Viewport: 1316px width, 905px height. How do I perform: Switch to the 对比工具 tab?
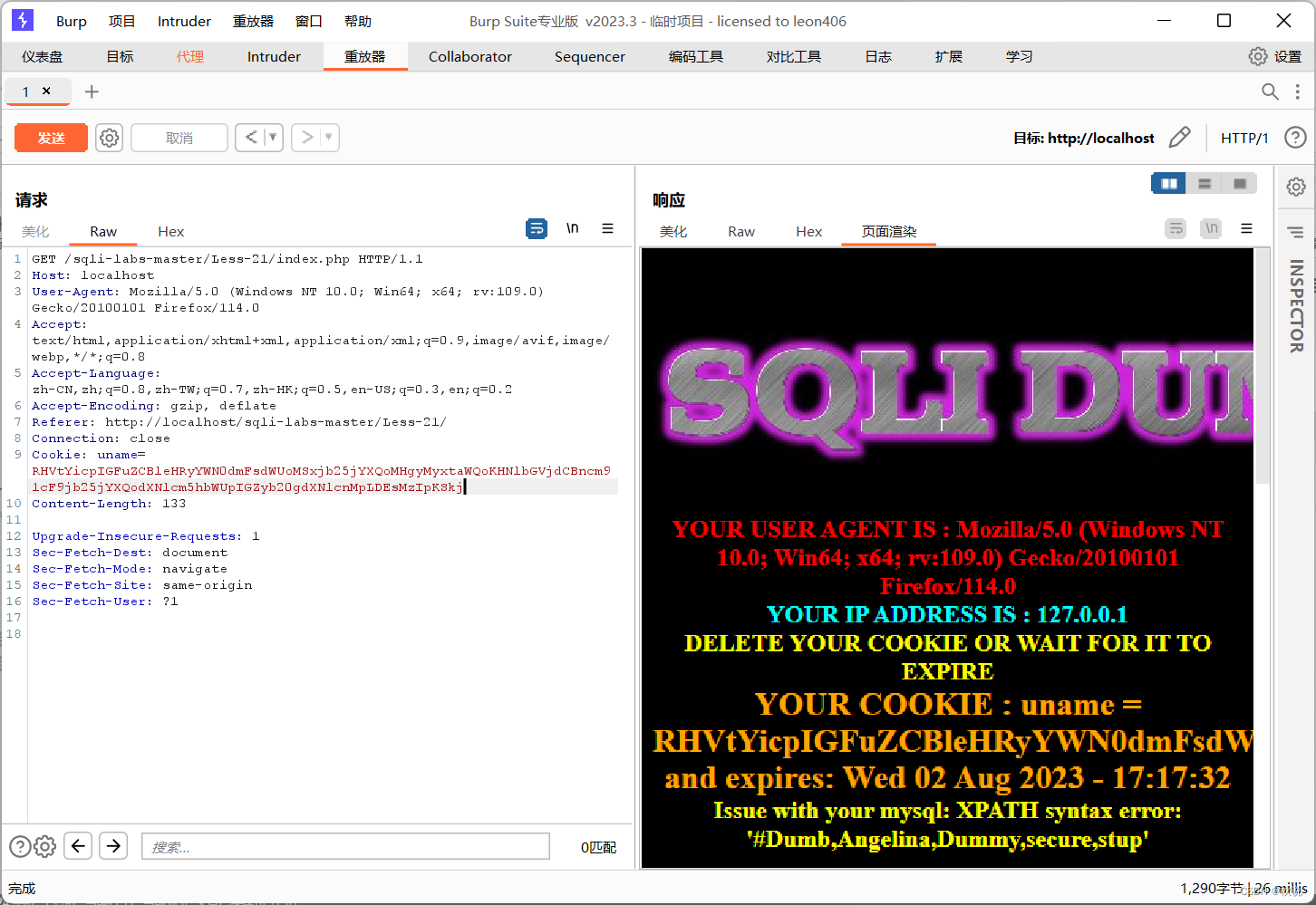[794, 56]
